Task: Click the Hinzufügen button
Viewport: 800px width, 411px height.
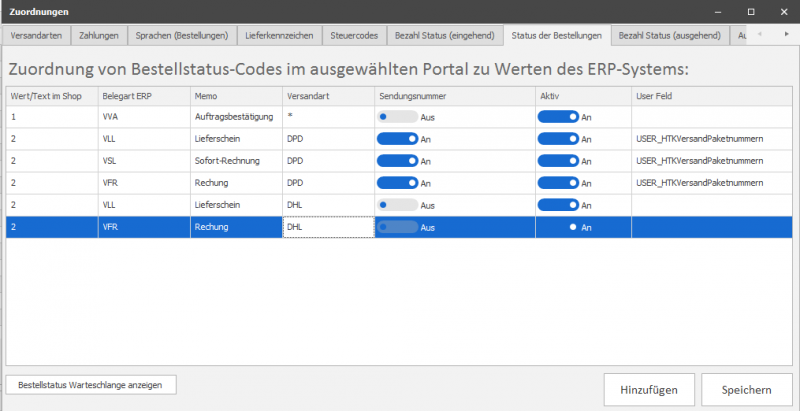Action: [x=649, y=390]
